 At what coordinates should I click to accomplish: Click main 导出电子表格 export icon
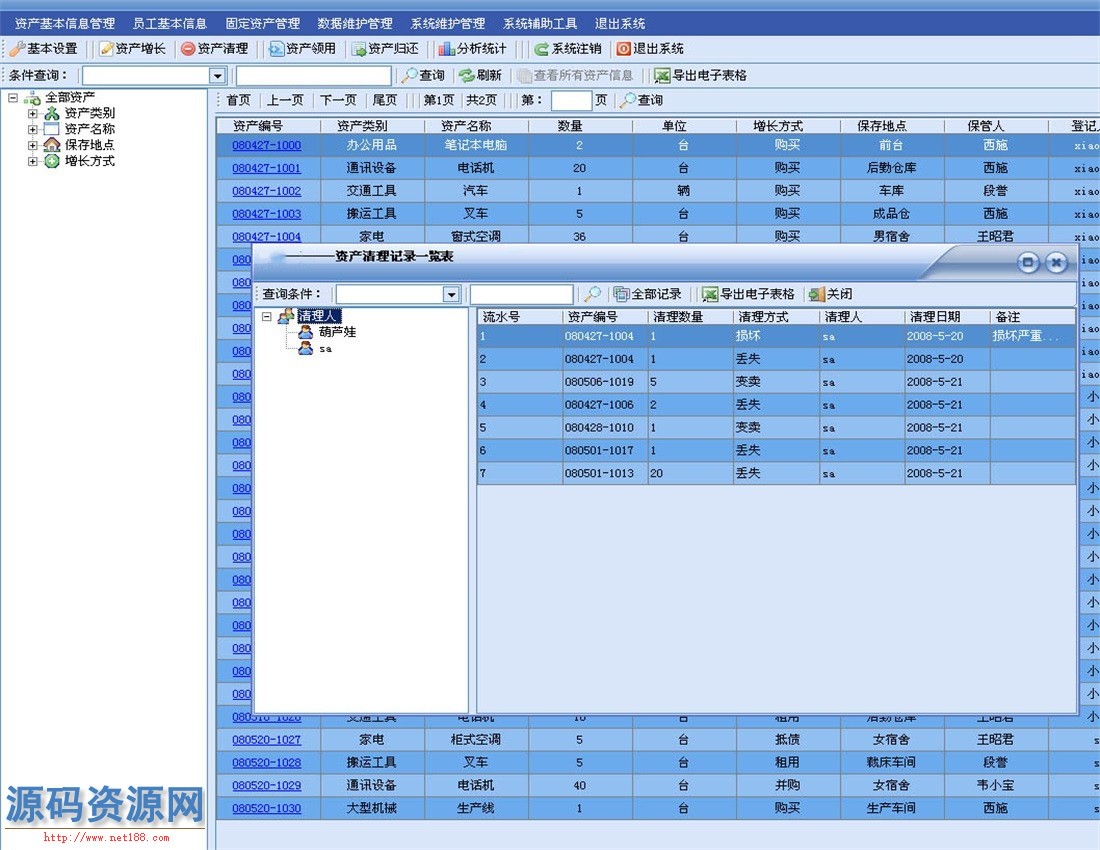662,75
